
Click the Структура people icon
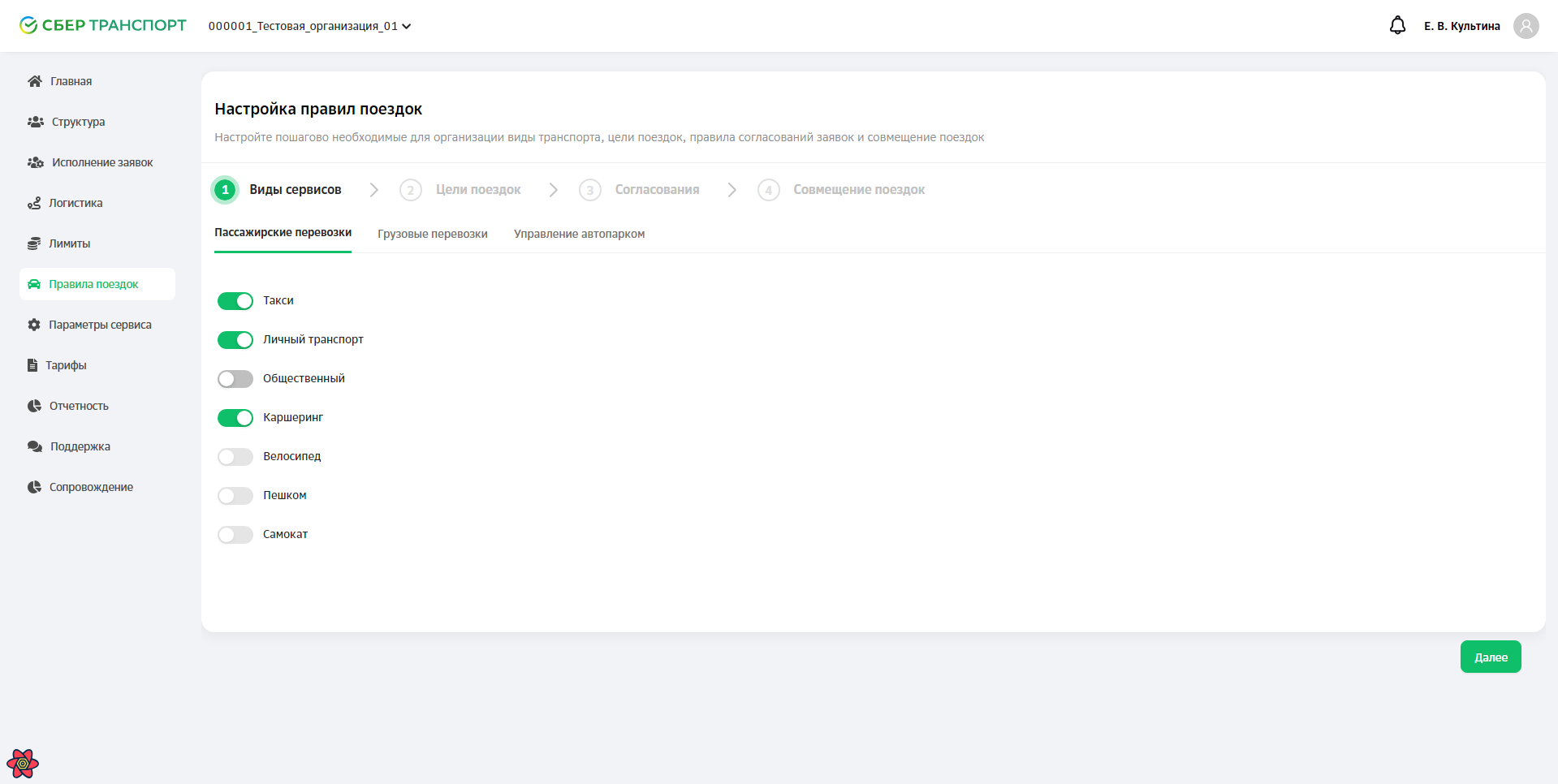click(36, 122)
